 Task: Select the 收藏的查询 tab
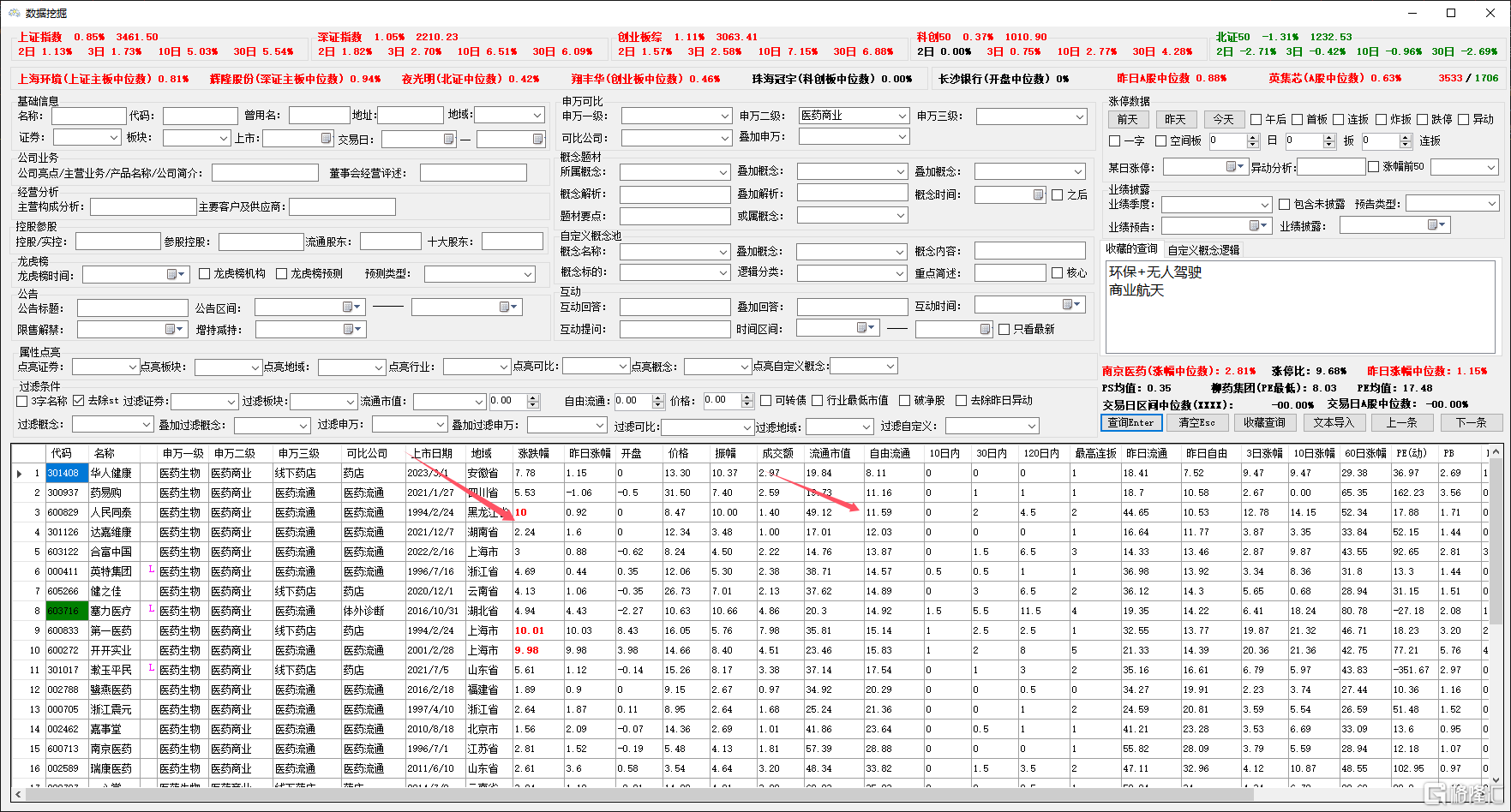tap(1131, 249)
